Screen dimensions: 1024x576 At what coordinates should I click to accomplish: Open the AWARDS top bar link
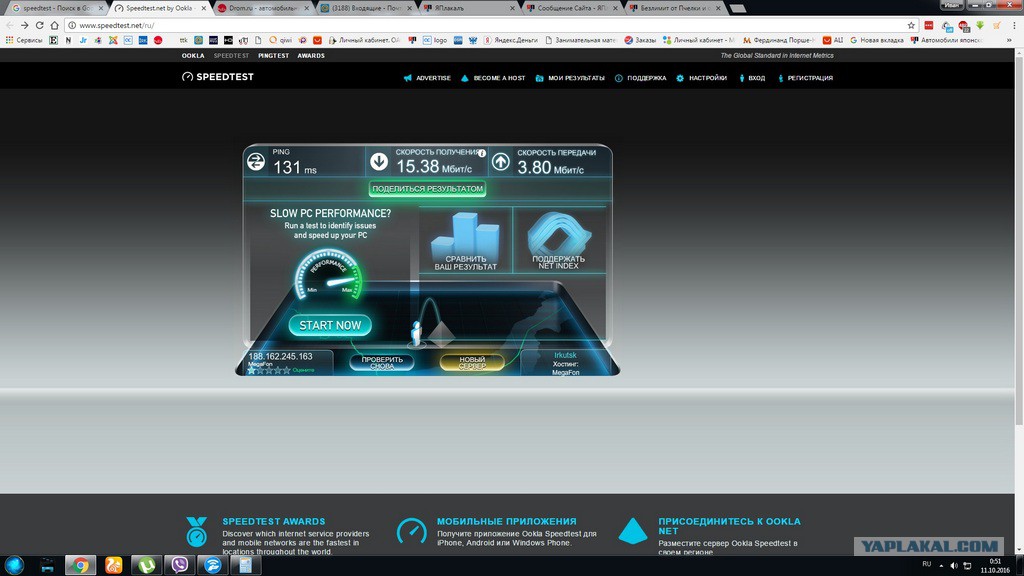(311, 56)
